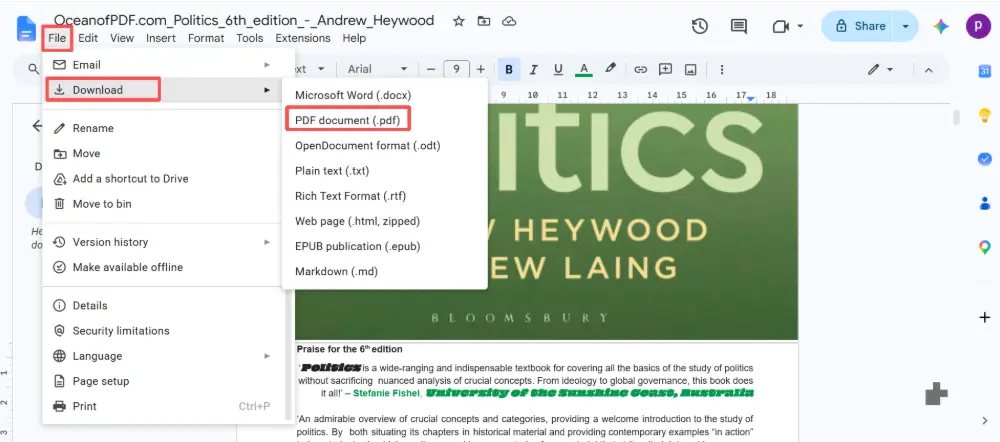Open Details from File menu

(163, 306)
